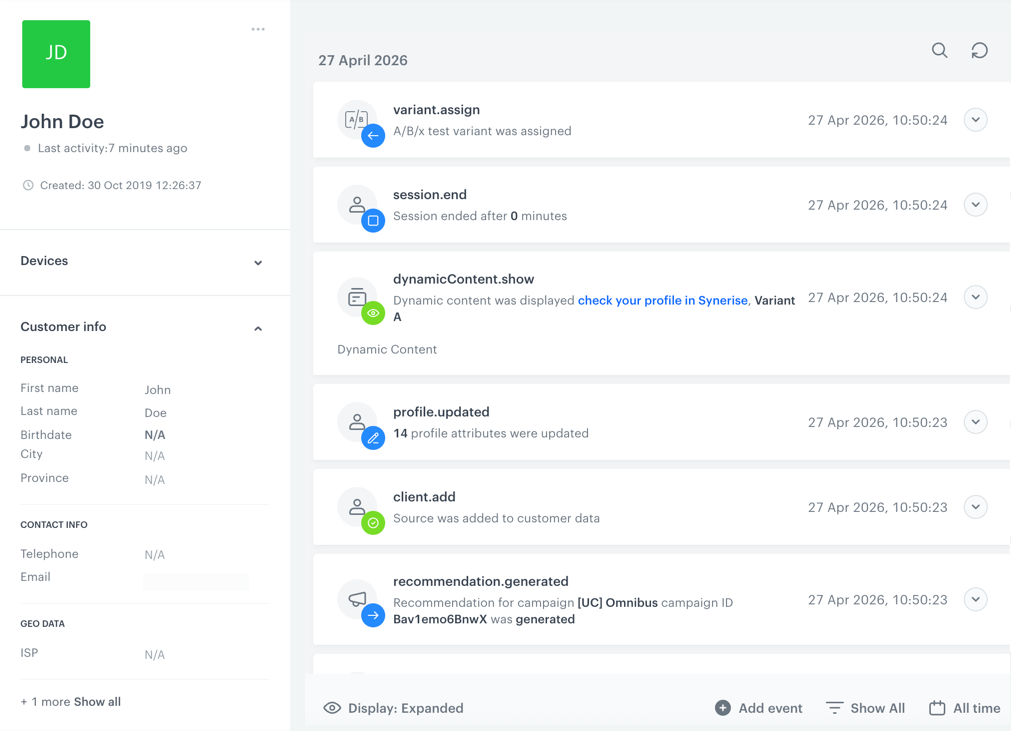Collapse the Customer info section
The width and height of the screenshot is (1011, 731).
(x=258, y=328)
